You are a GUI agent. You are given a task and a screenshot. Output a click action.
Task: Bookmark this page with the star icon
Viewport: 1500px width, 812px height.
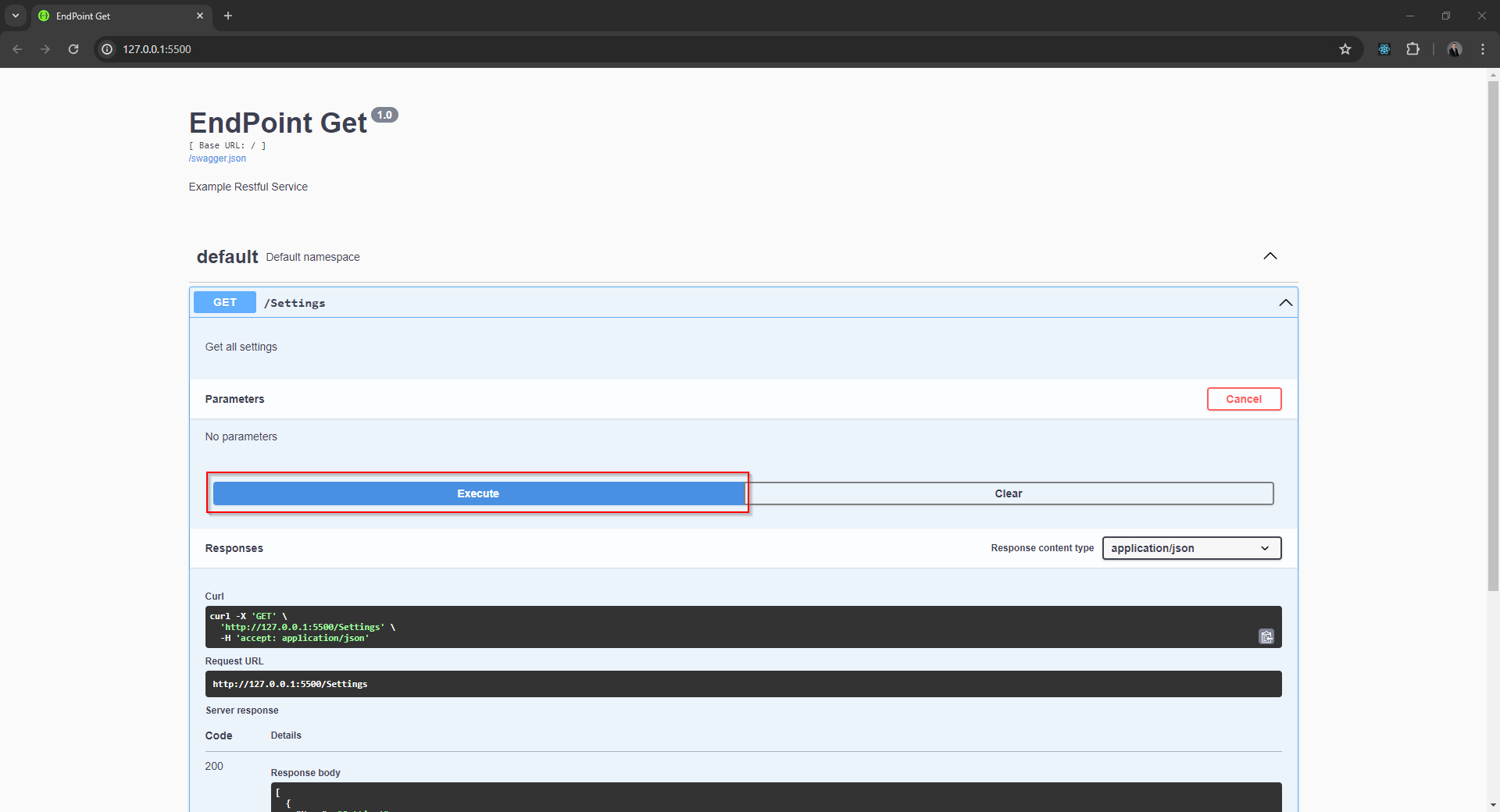click(1345, 49)
